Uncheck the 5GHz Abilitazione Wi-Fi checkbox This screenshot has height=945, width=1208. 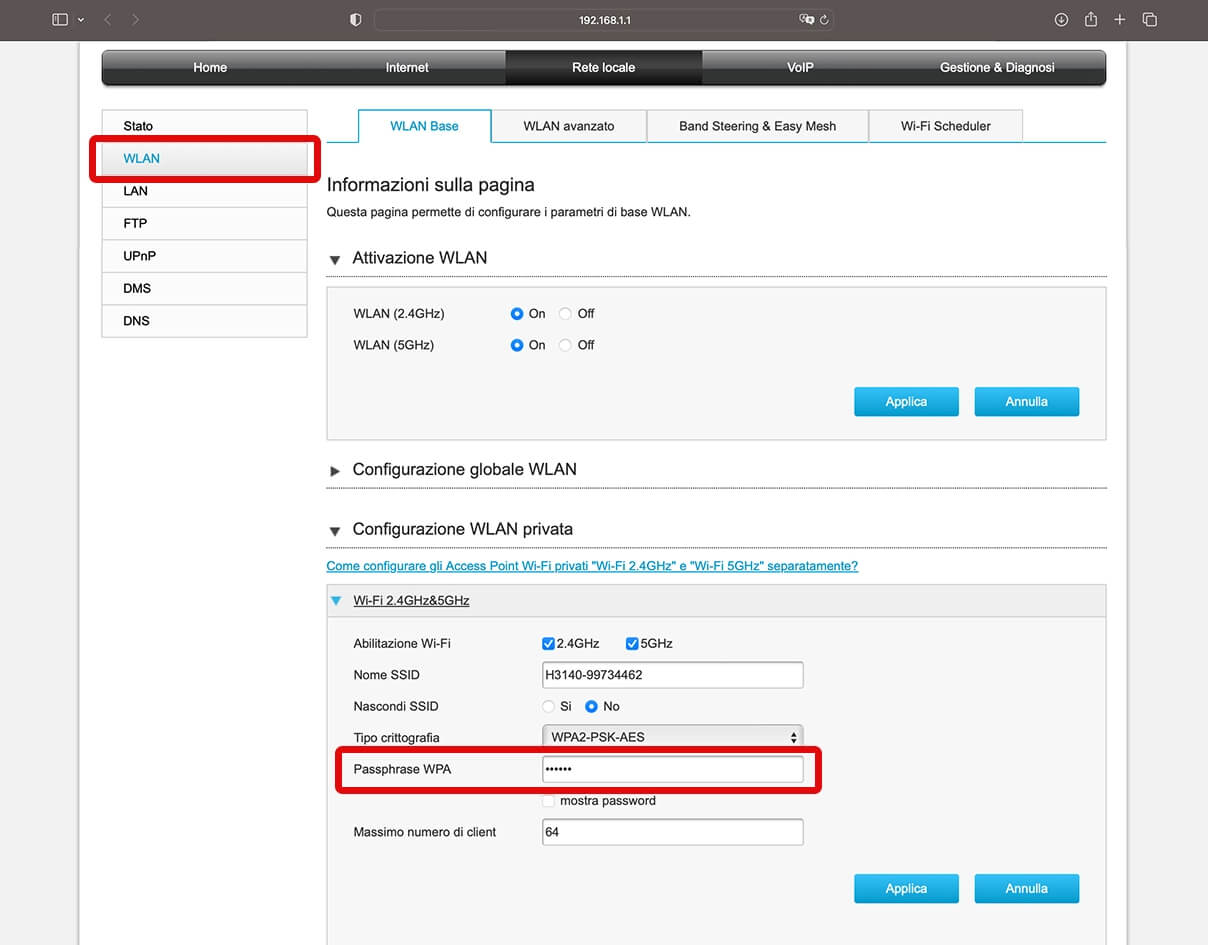(632, 644)
